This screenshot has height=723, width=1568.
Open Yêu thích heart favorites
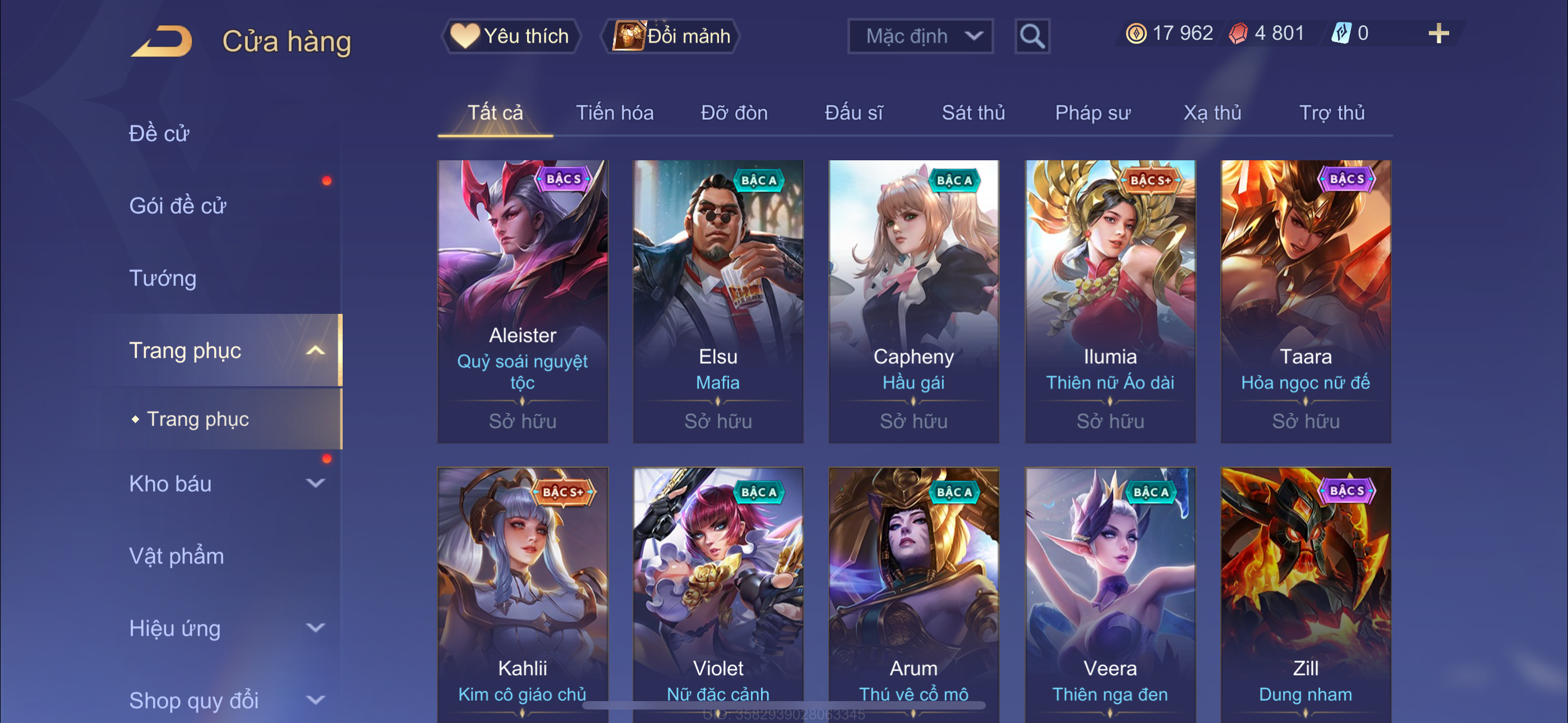coord(510,36)
